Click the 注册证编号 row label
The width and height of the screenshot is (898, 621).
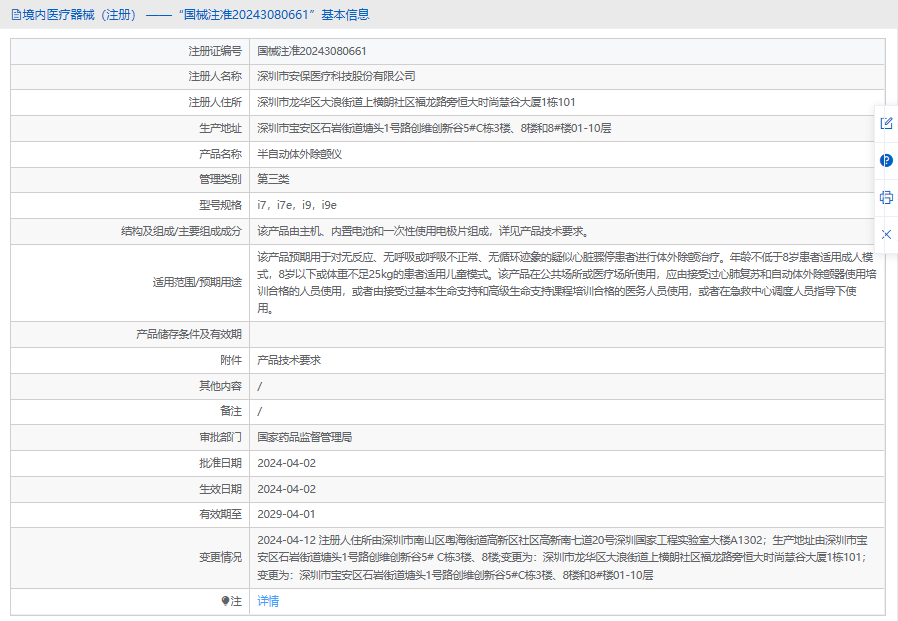point(215,51)
